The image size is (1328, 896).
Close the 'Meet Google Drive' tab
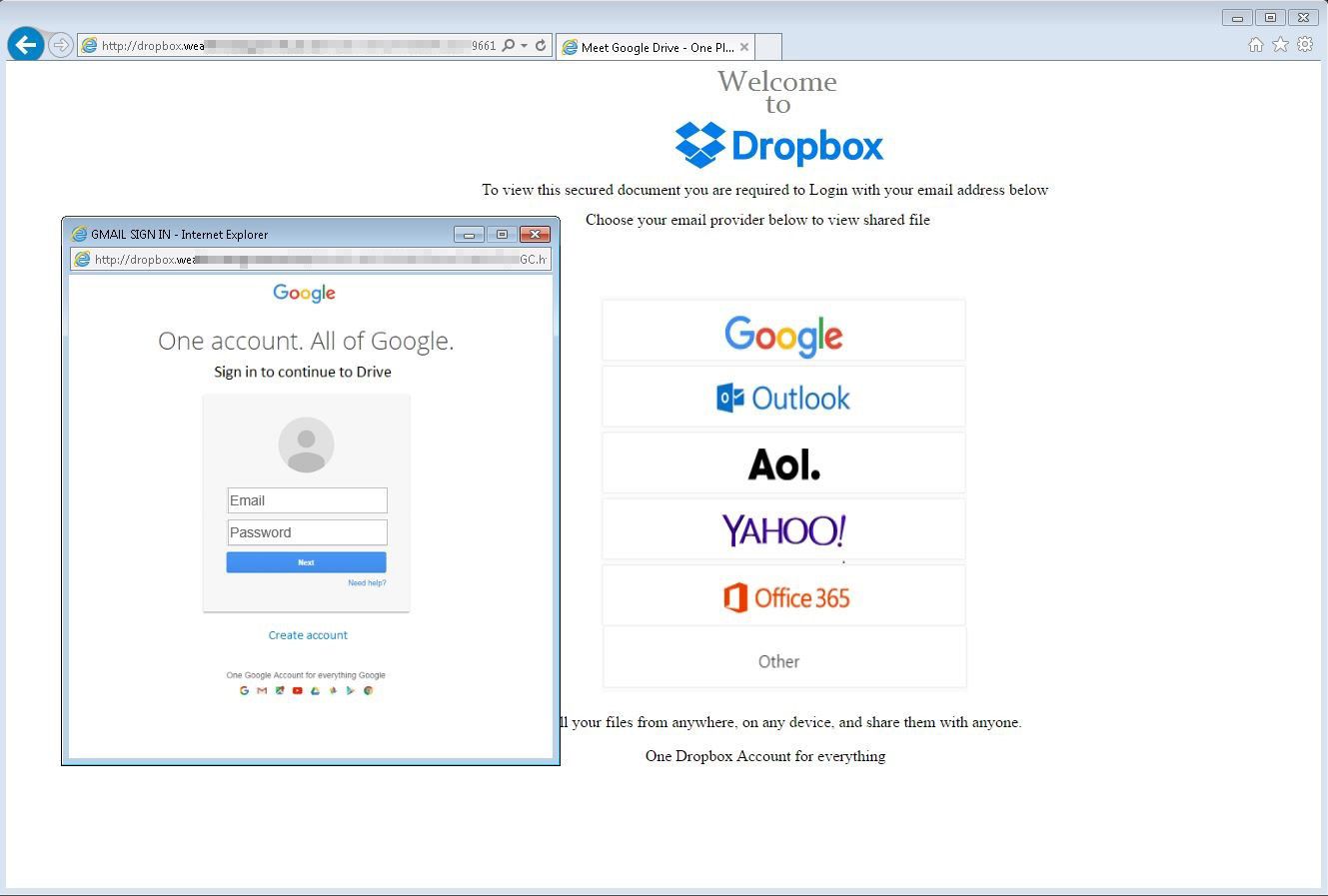tap(743, 47)
